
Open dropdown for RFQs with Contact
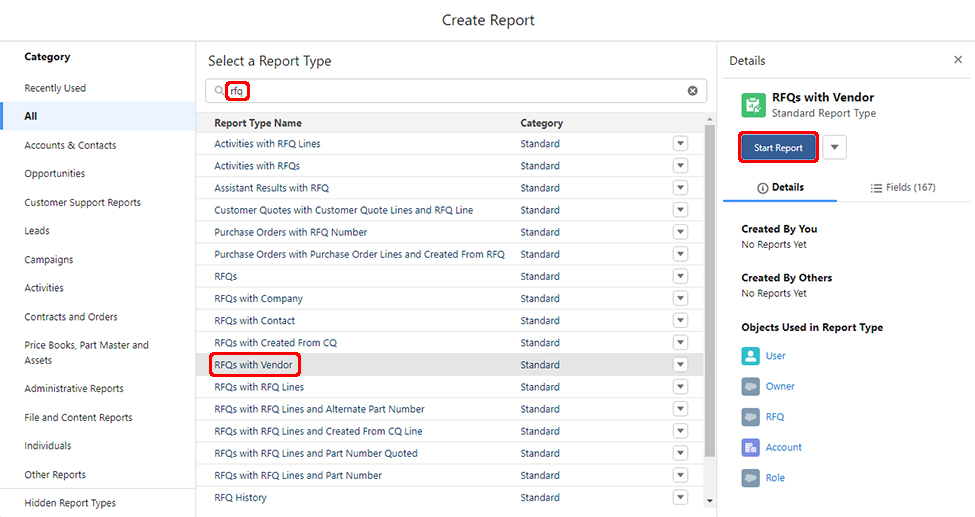coord(680,320)
